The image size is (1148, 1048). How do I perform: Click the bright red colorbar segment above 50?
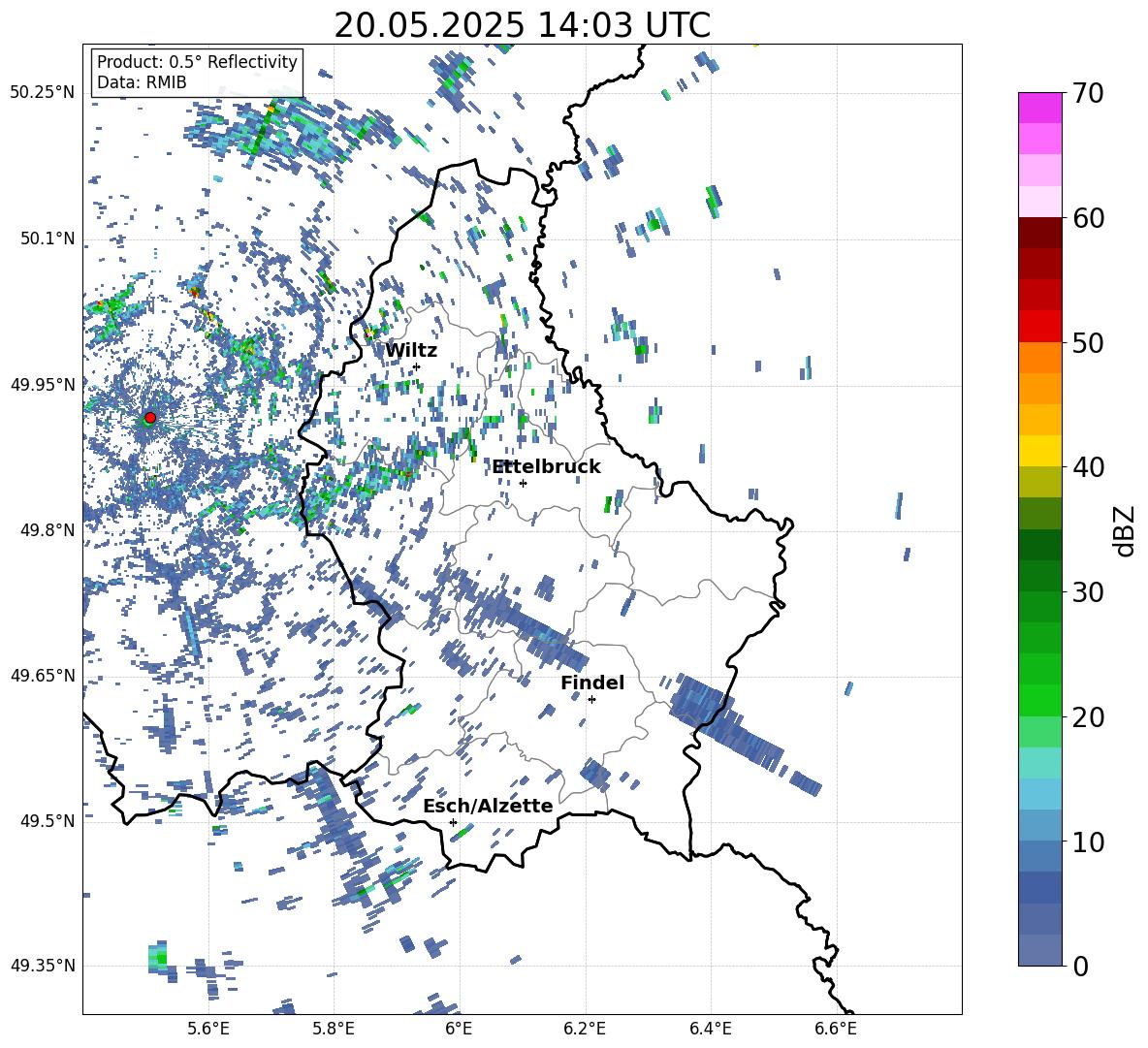(1039, 326)
